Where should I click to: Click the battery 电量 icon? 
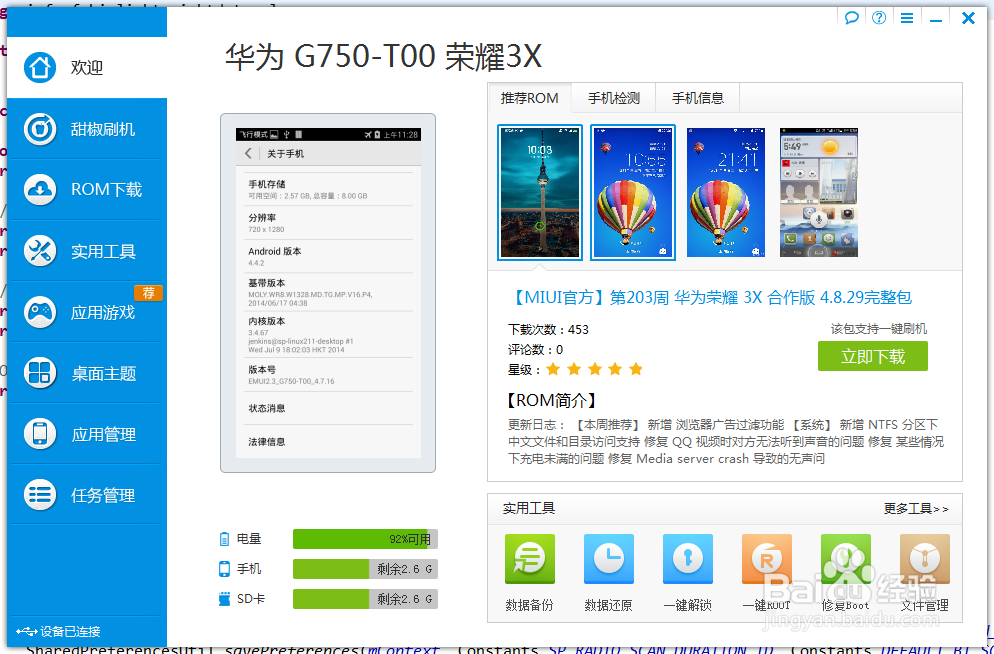[x=224, y=539]
